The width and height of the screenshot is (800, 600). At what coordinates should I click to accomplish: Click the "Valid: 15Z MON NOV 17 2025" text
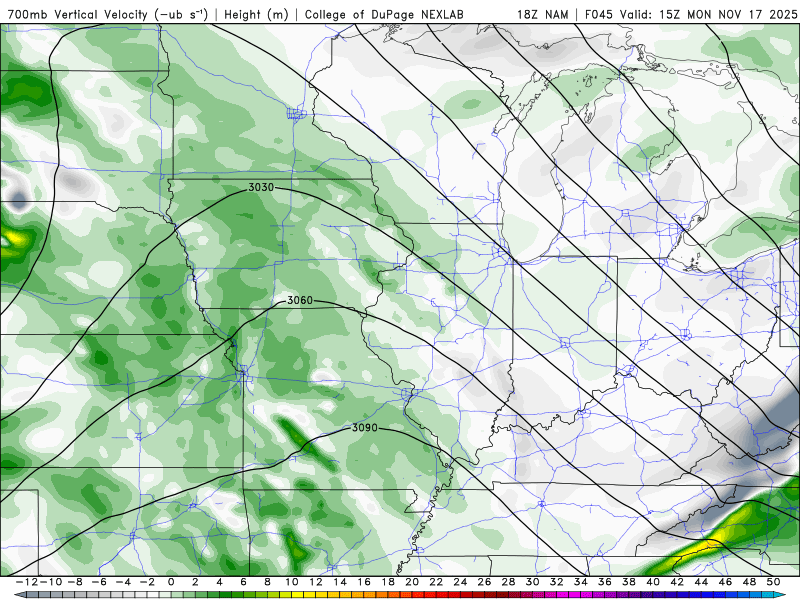[708, 14]
